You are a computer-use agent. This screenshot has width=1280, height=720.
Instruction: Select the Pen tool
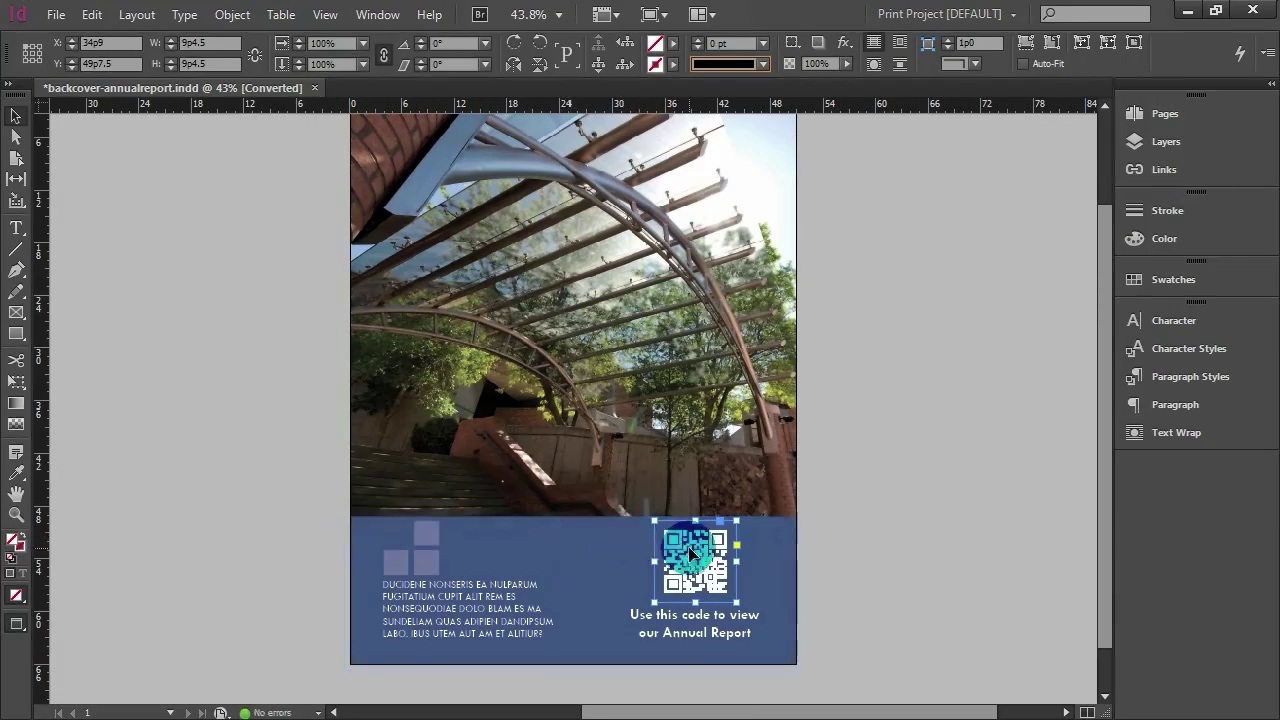[16, 270]
